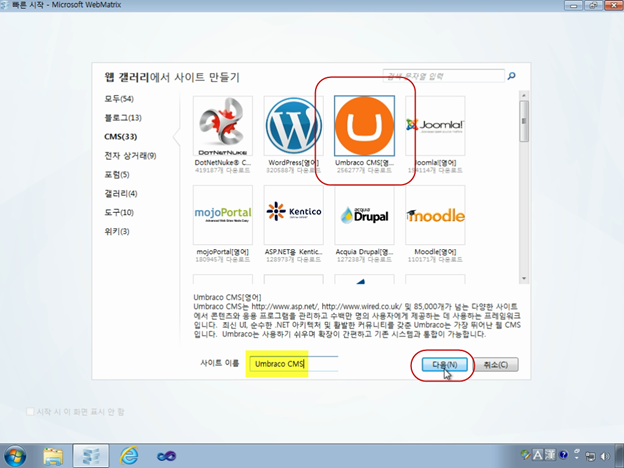
Task: Select the Umbraco CMS orange logo
Action: point(365,126)
